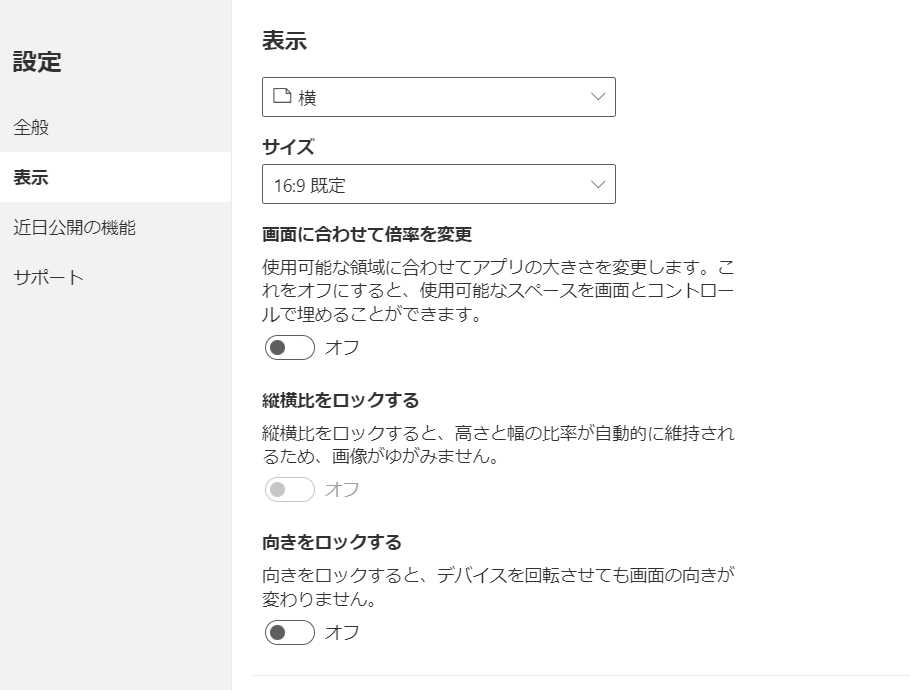
Task: Click the 画面に合わせて倍率を変更 heading
Action: click(x=367, y=235)
